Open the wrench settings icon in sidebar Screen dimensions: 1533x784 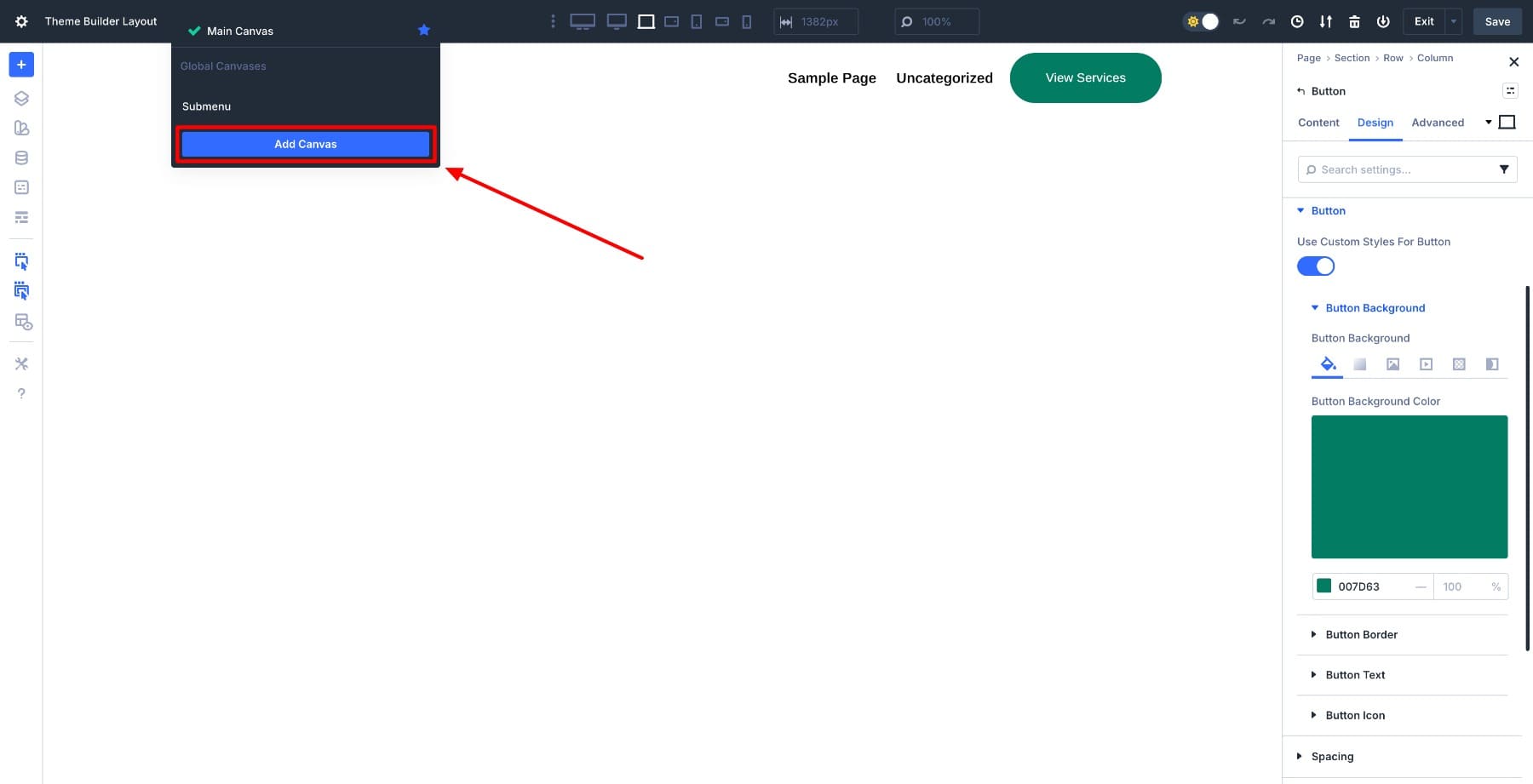[x=21, y=363]
